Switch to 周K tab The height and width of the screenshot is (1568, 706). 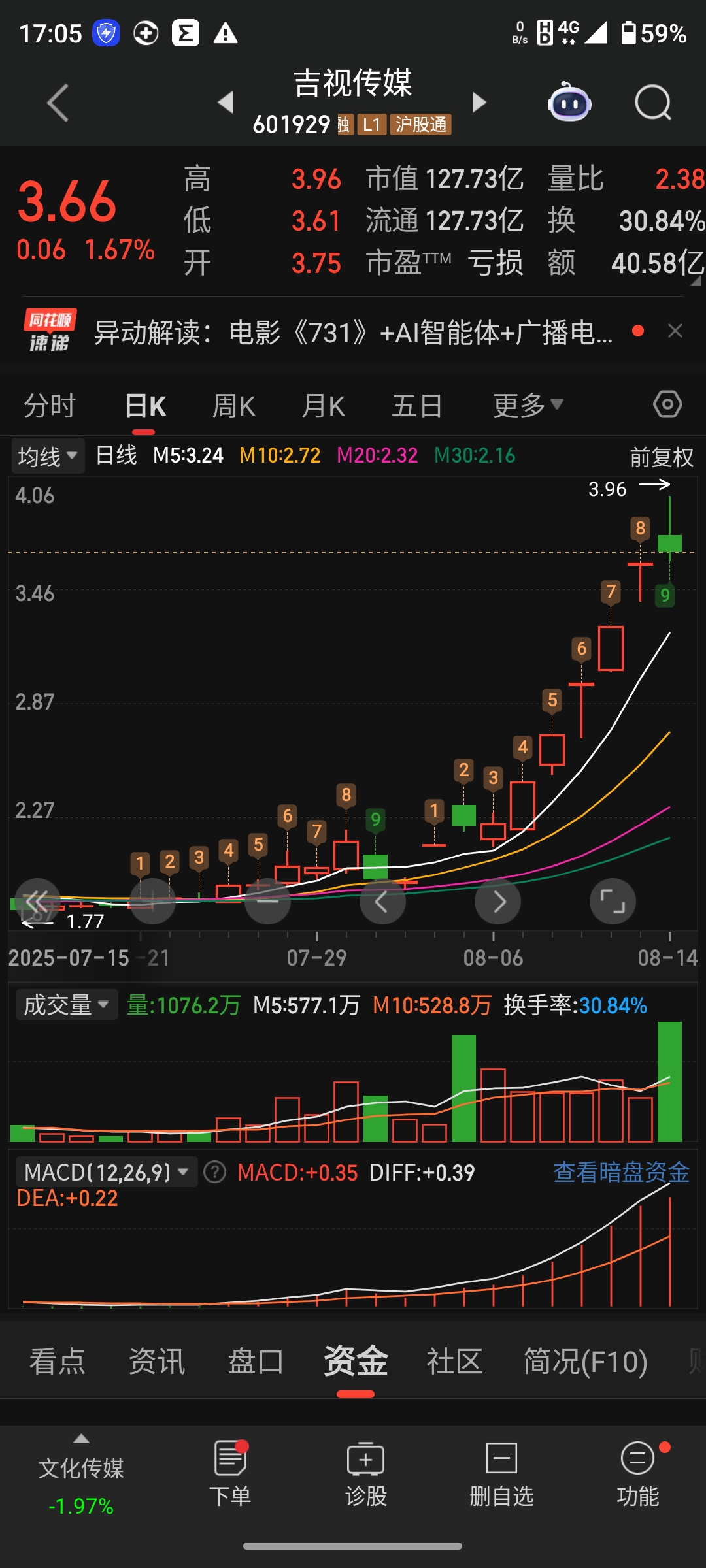[233, 405]
